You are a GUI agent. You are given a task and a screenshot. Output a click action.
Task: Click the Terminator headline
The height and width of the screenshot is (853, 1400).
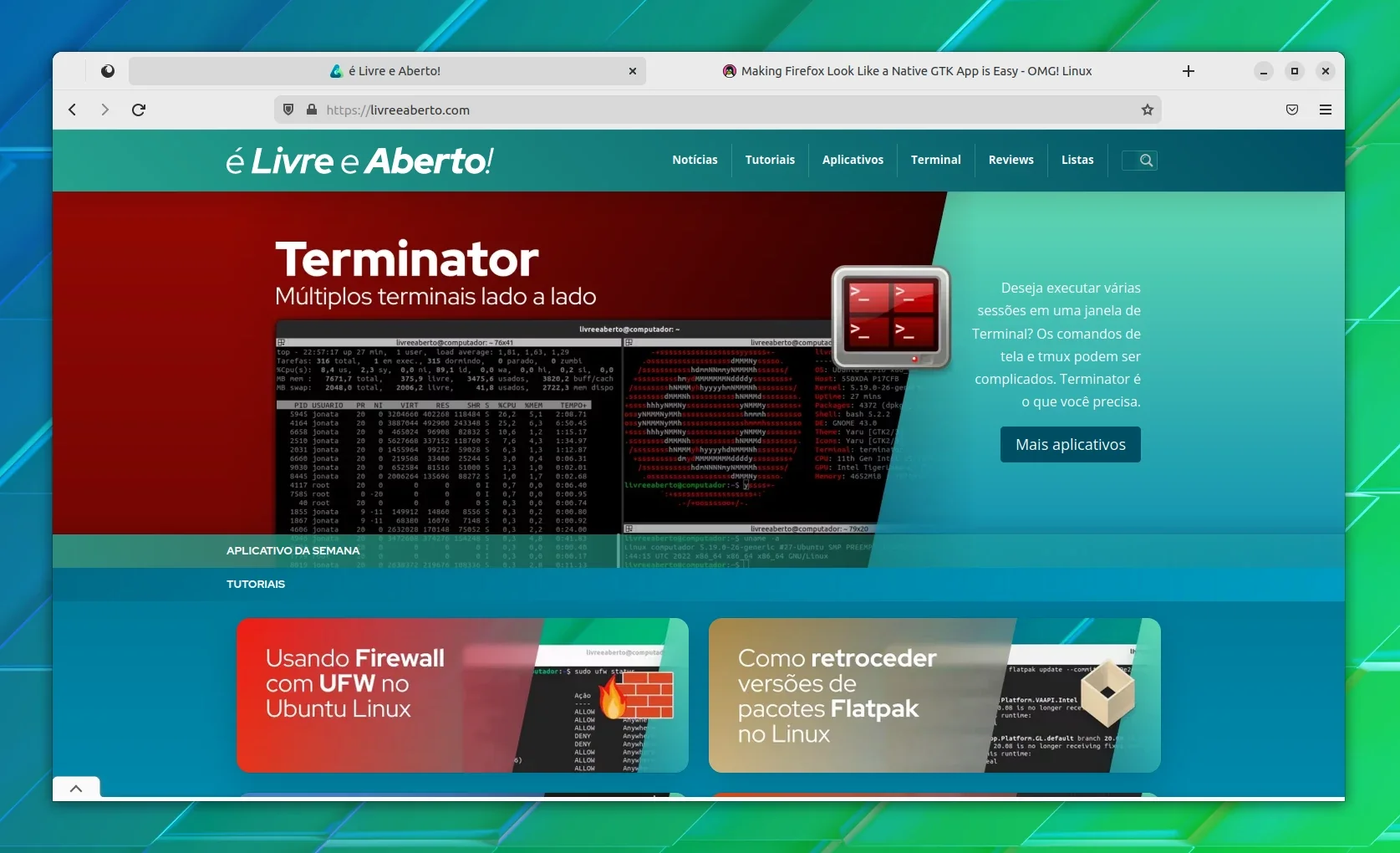coord(407,258)
